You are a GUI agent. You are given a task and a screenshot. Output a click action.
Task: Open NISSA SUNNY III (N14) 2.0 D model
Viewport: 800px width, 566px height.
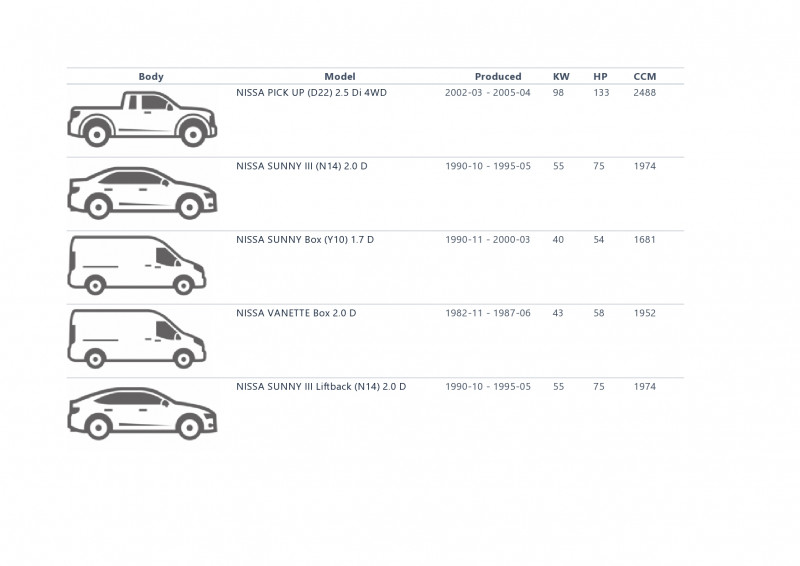(x=302, y=166)
